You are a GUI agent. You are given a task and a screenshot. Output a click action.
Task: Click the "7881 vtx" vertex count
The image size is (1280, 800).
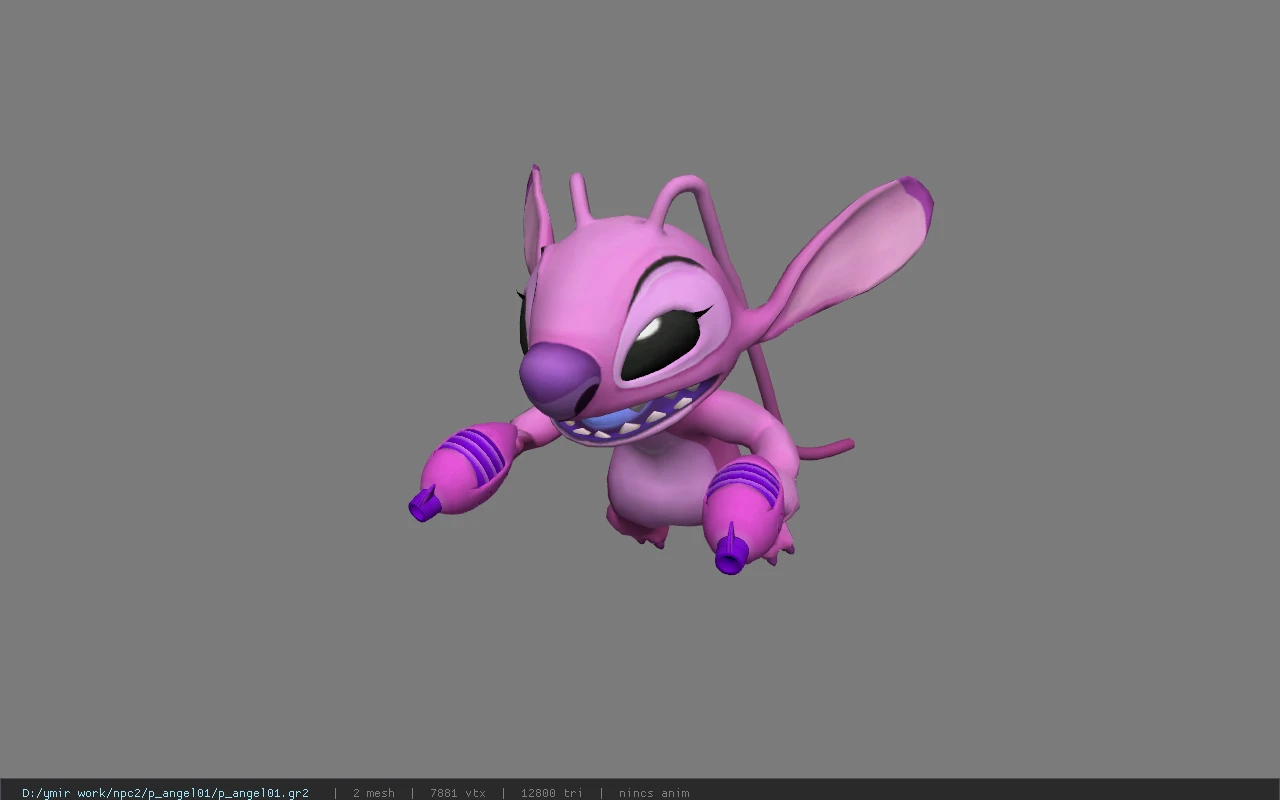458,793
